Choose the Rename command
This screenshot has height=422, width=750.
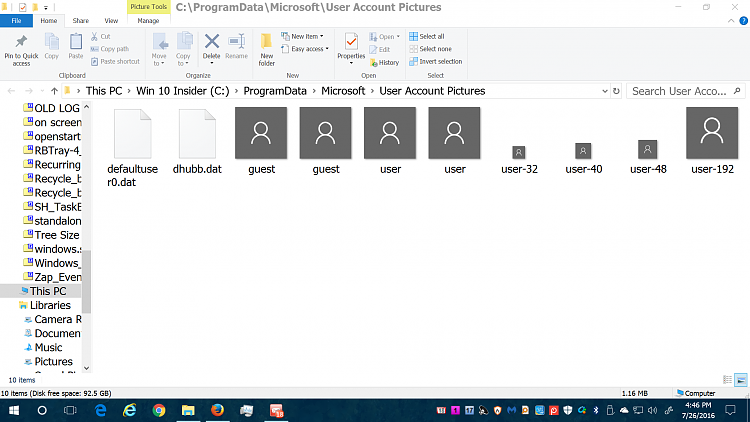tap(236, 46)
